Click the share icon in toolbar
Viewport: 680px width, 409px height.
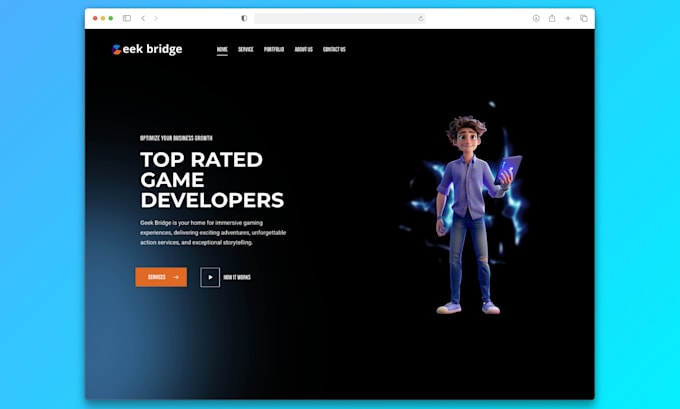[552, 18]
